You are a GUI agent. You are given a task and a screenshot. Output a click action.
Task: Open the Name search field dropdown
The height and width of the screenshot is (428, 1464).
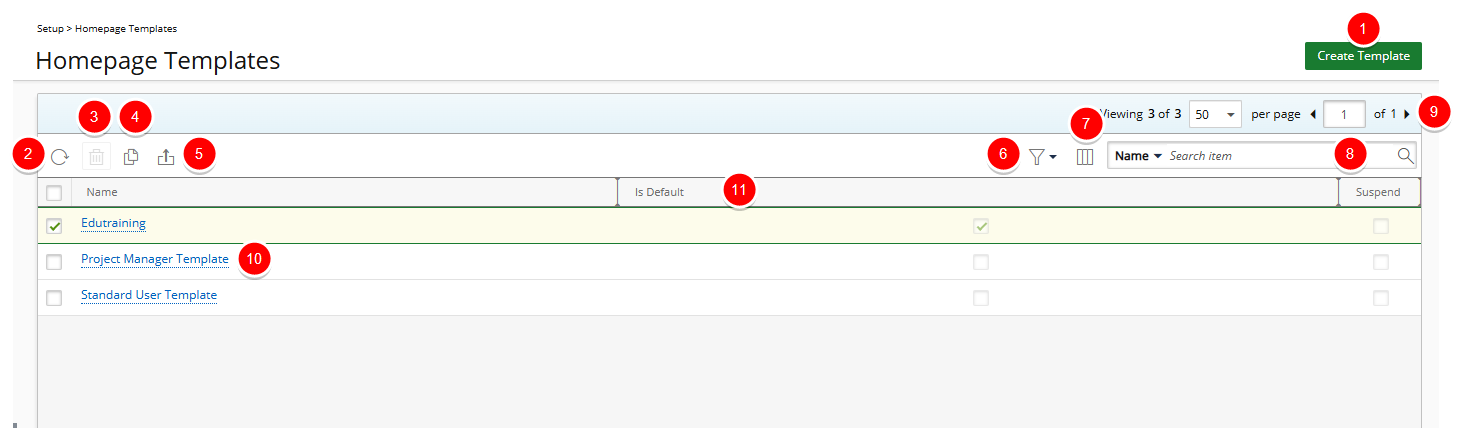1138,156
